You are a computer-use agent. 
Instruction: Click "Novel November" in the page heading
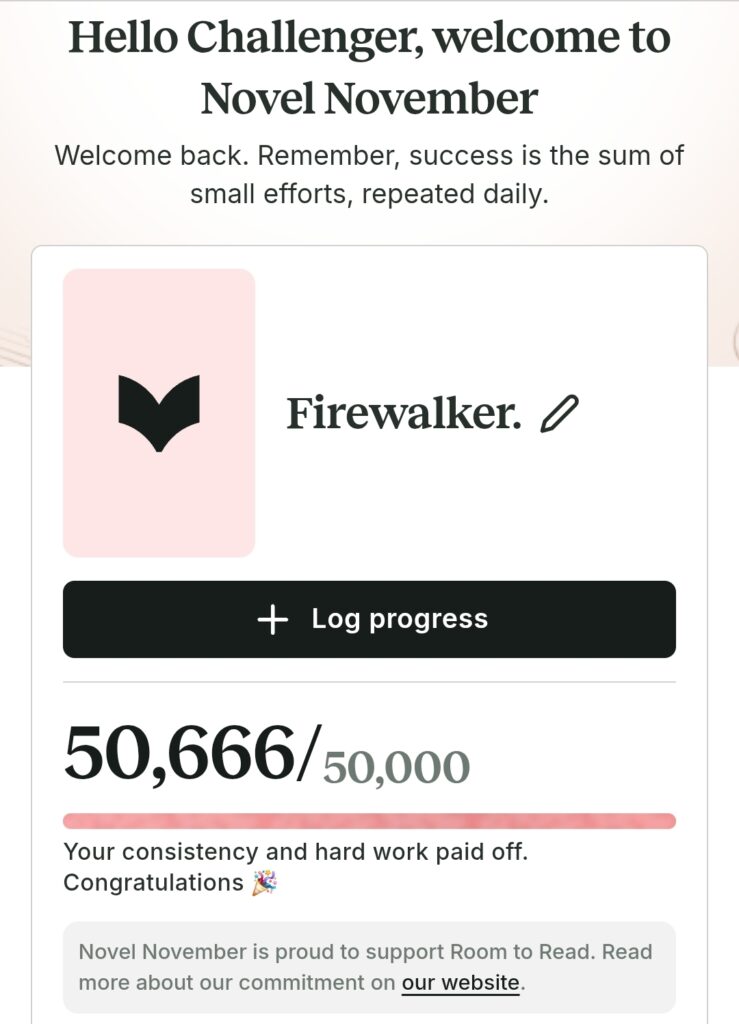coord(369,99)
